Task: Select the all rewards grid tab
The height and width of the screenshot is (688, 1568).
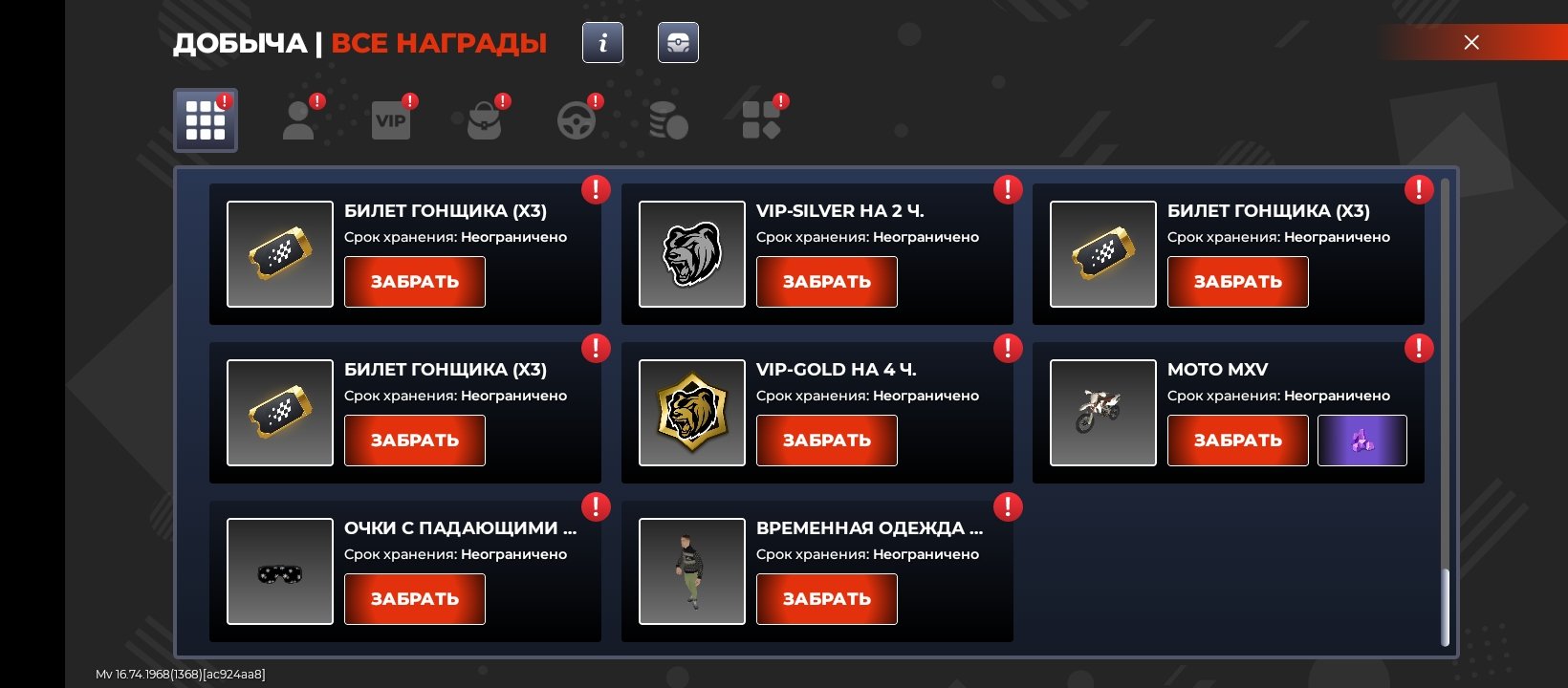Action: tap(206, 120)
